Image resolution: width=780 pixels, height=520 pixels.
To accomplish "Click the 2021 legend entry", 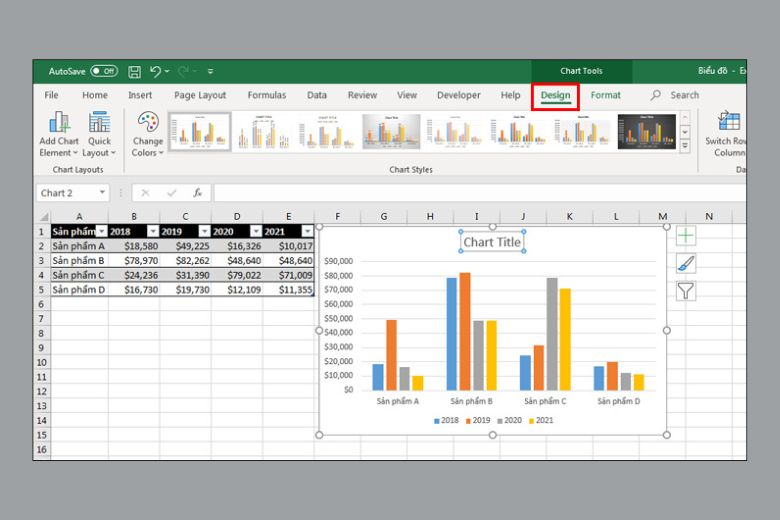I will coord(541,420).
